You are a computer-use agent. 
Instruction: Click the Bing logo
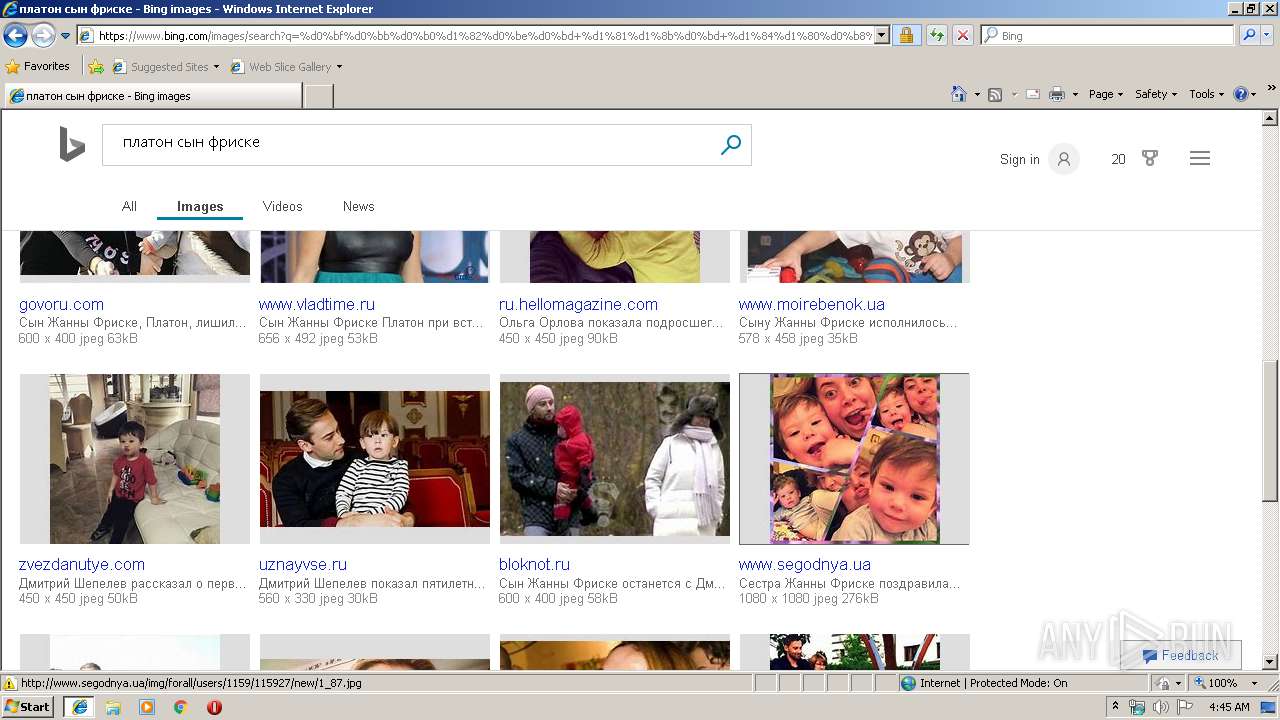[x=72, y=145]
